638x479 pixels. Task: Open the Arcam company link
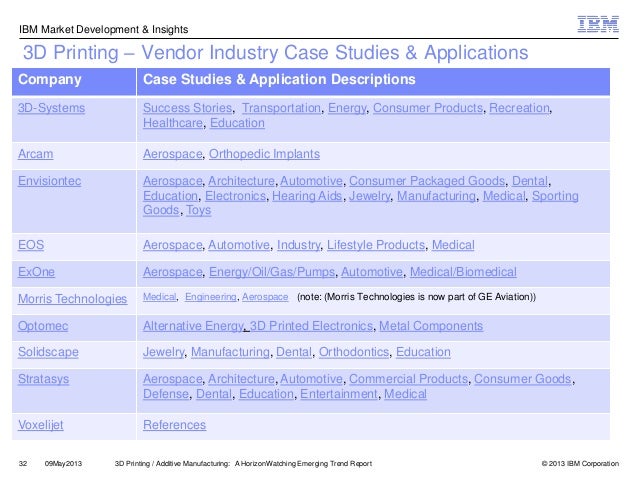[35, 154]
